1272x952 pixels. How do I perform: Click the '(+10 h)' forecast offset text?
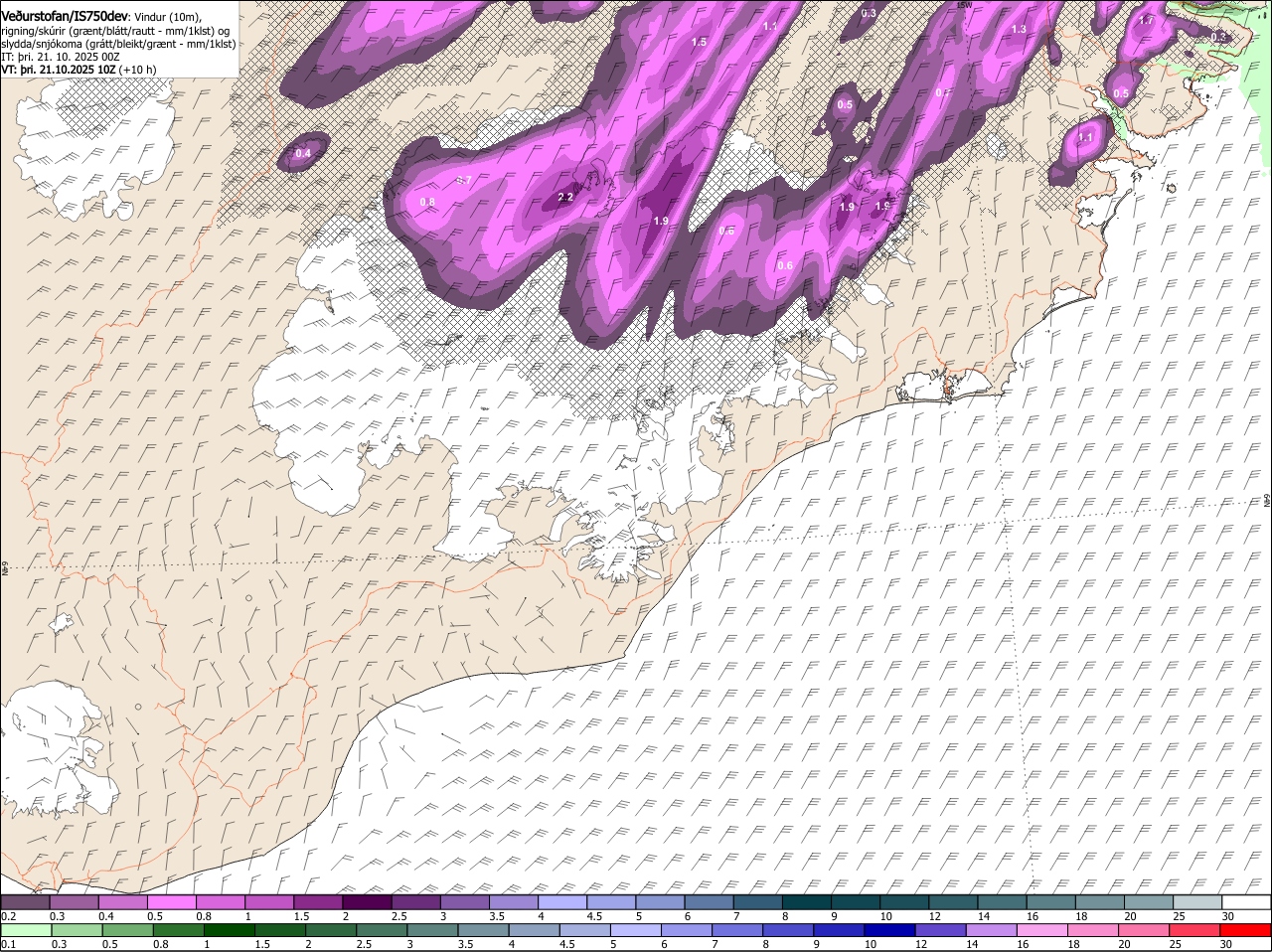[138, 70]
